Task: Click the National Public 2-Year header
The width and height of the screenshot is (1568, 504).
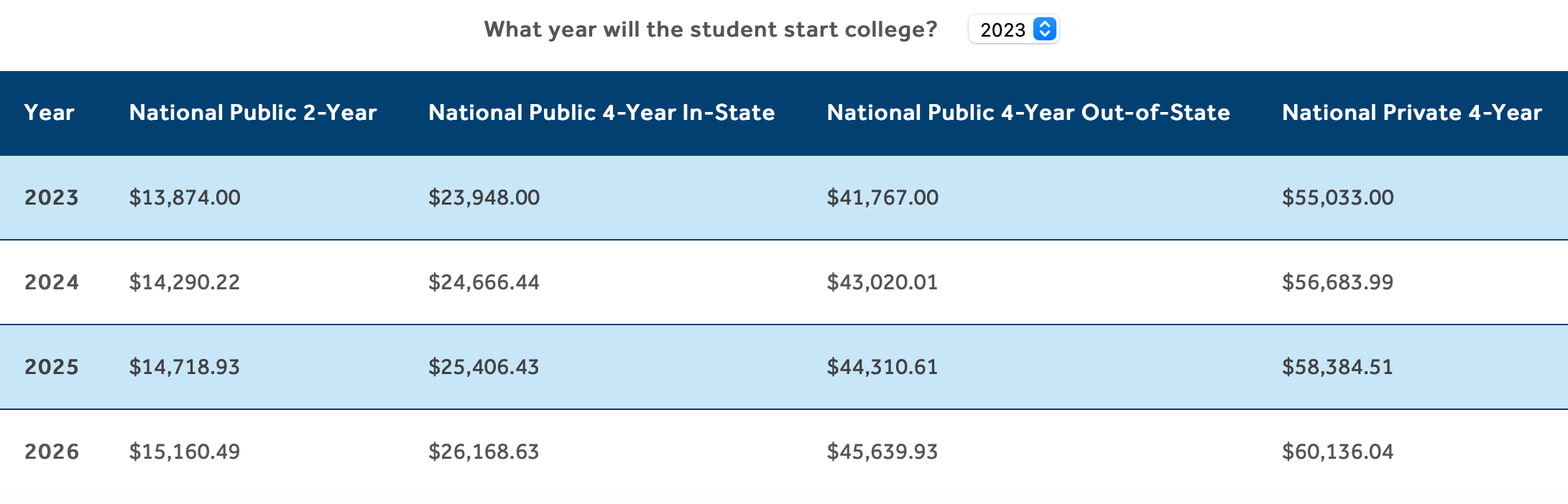Action: point(252,112)
